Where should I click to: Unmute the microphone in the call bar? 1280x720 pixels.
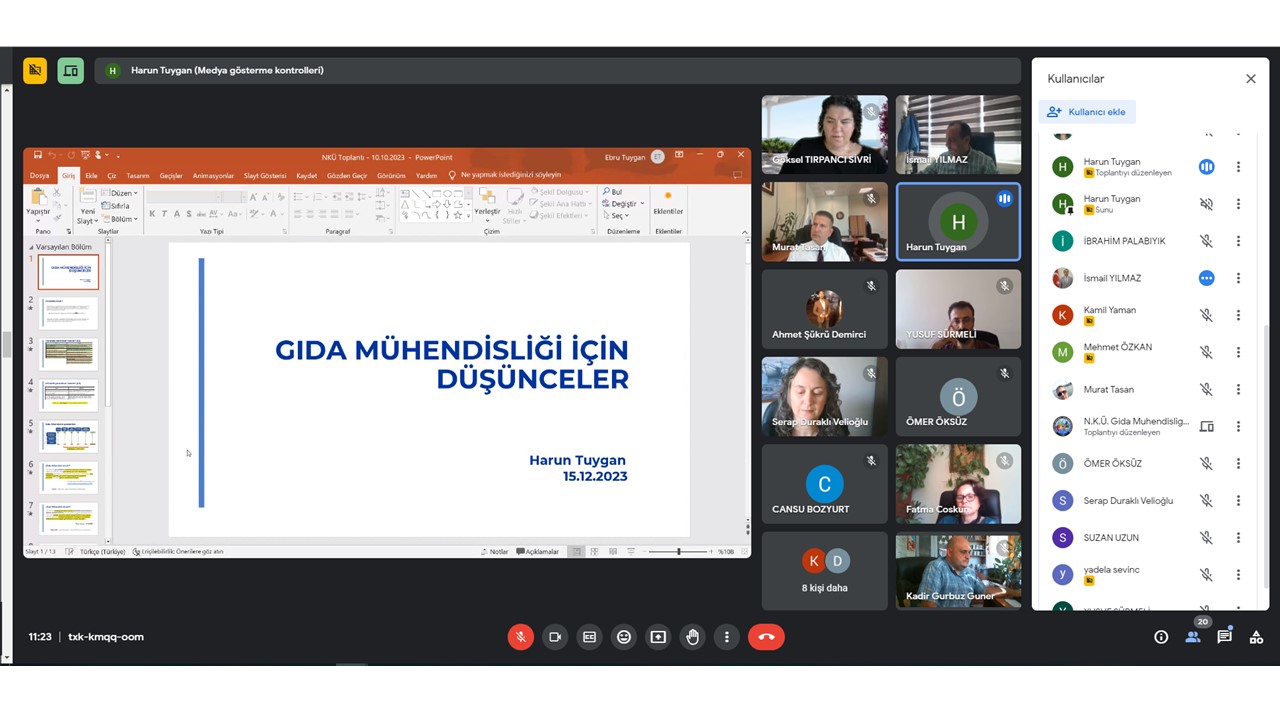(520, 637)
